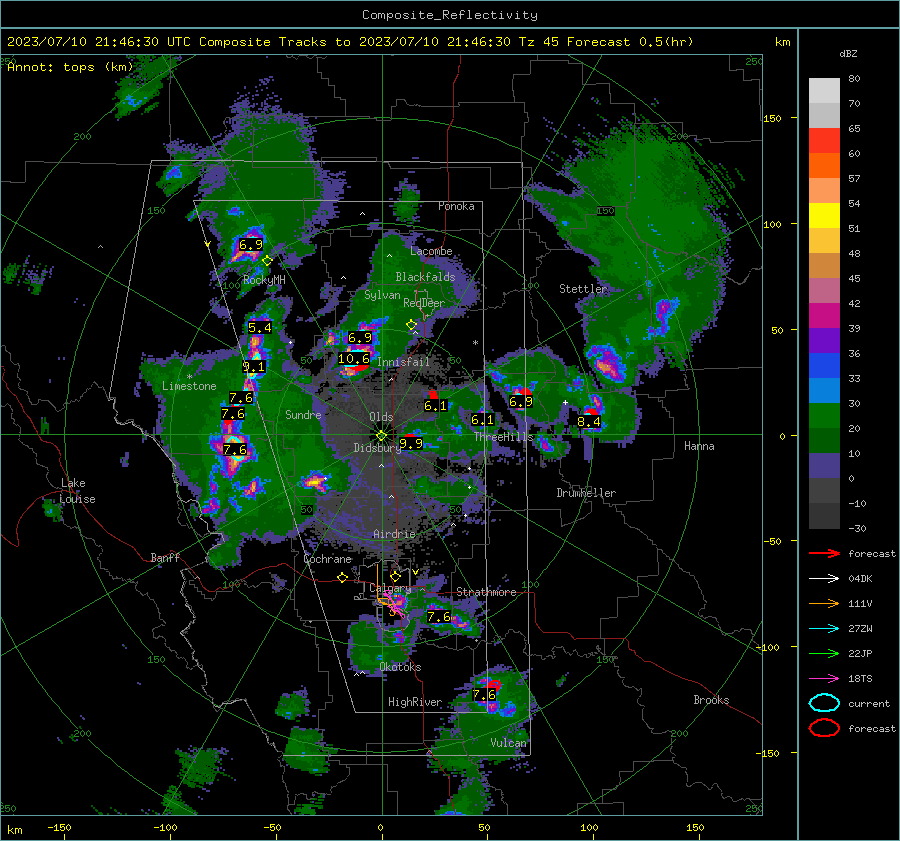This screenshot has height=841, width=900.
Task: Click the yellow diamond marker near RedDeer
Action: (x=411, y=325)
